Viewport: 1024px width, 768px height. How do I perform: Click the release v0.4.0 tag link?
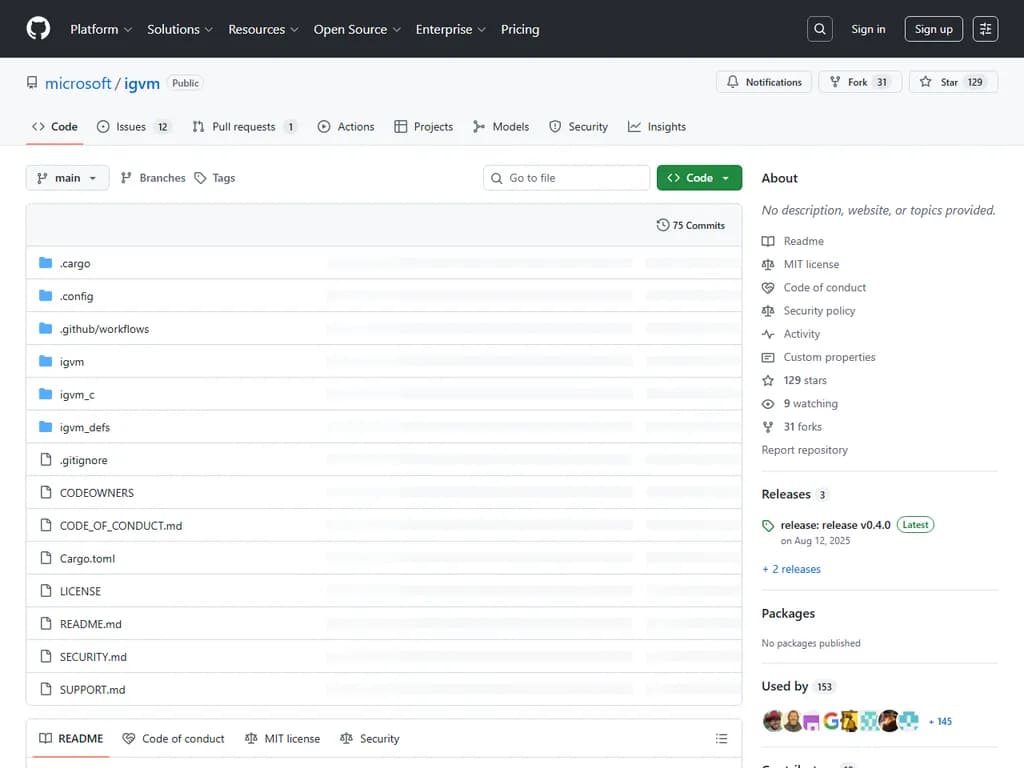[835, 525]
